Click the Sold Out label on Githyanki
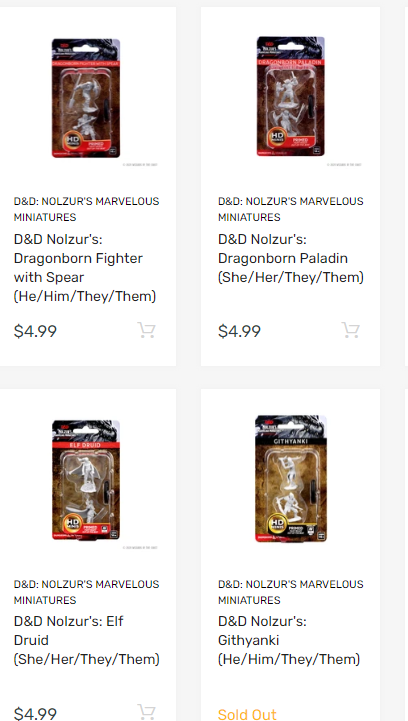408x721 pixels. [247, 714]
